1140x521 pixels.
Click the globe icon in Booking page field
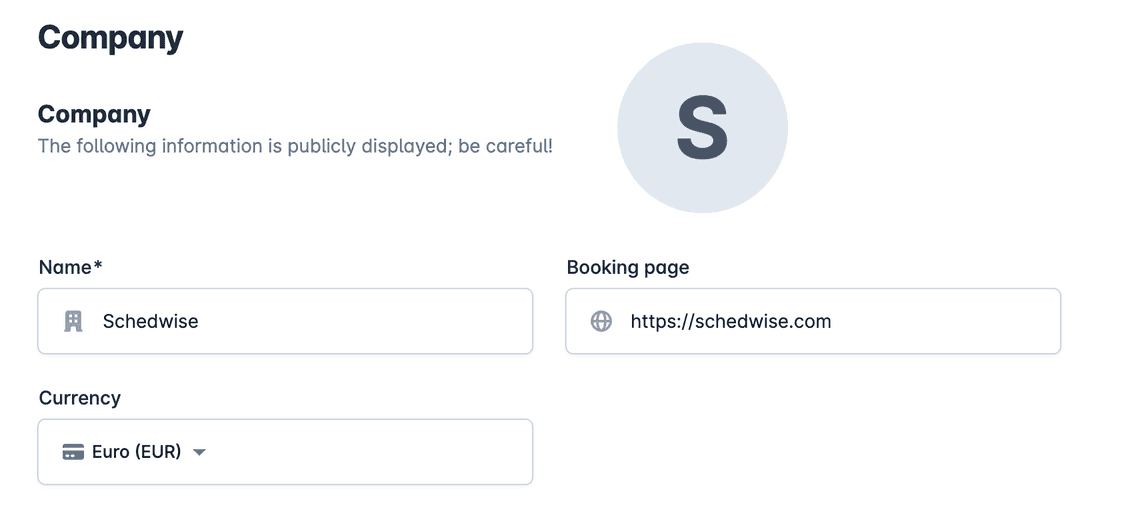pos(601,321)
